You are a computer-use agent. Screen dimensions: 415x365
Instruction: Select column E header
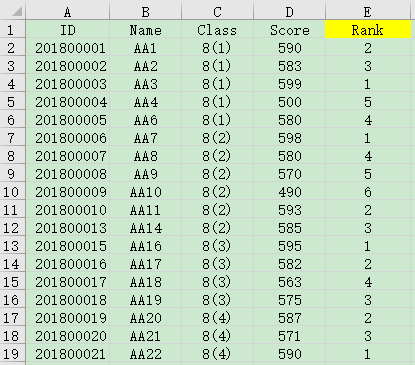click(x=368, y=11)
